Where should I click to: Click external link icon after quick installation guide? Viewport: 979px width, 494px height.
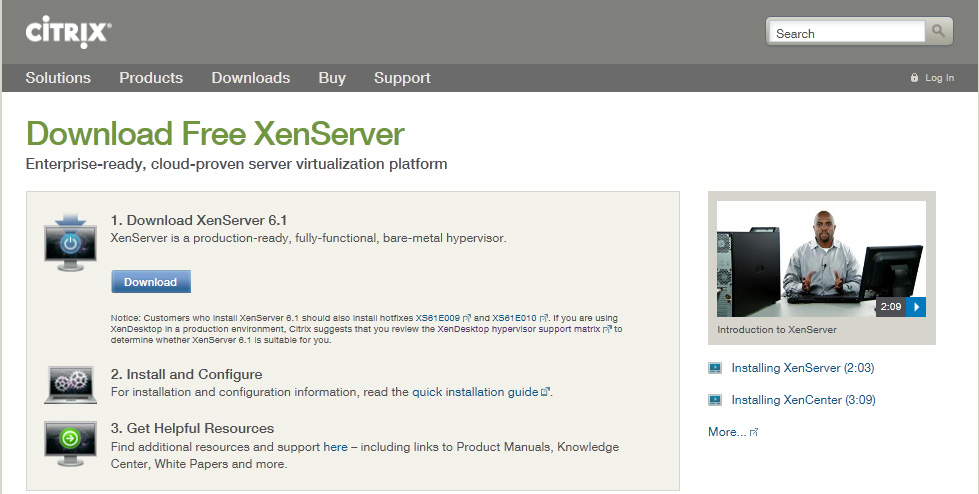[x=545, y=392]
